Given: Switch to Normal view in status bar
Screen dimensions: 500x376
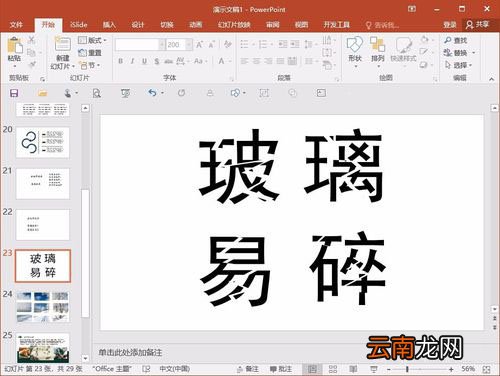Looking at the screenshot, I should pyautogui.click(x=312, y=369).
